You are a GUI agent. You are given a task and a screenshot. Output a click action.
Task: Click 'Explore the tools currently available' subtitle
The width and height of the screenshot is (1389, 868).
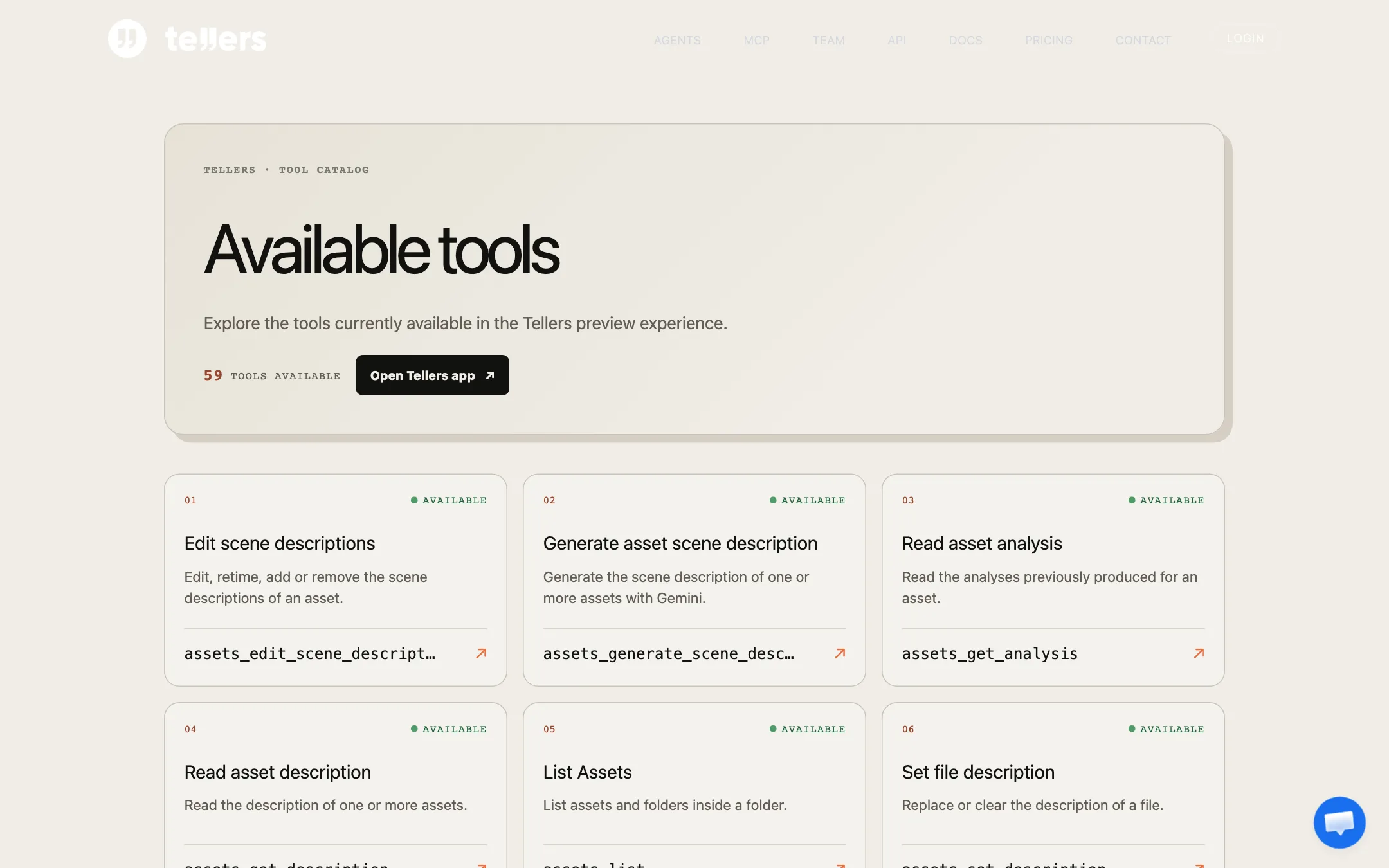click(466, 323)
